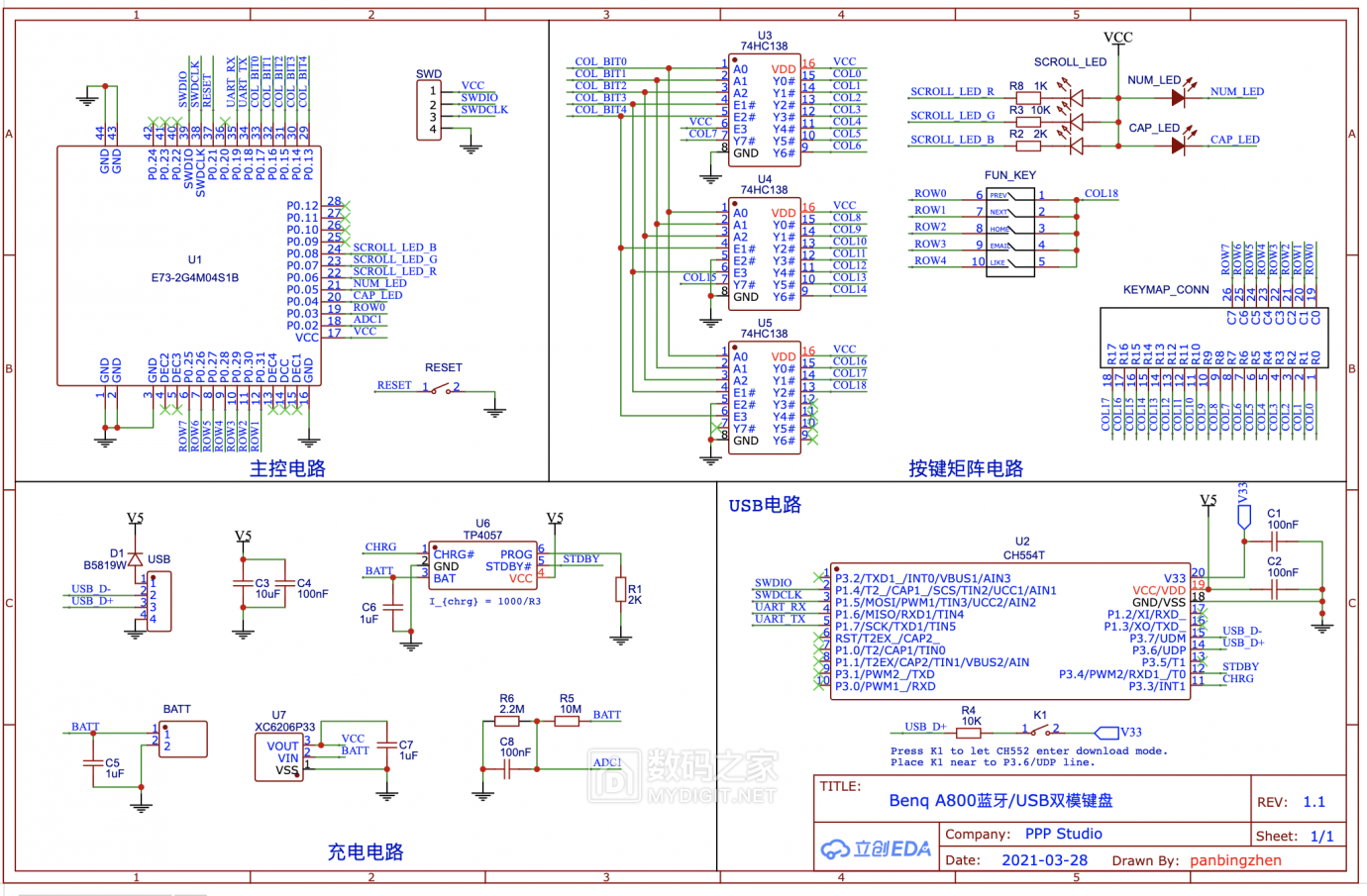The width and height of the screenshot is (1367, 896).
Task: Click the RESET switch symbol
Action: click(x=441, y=389)
